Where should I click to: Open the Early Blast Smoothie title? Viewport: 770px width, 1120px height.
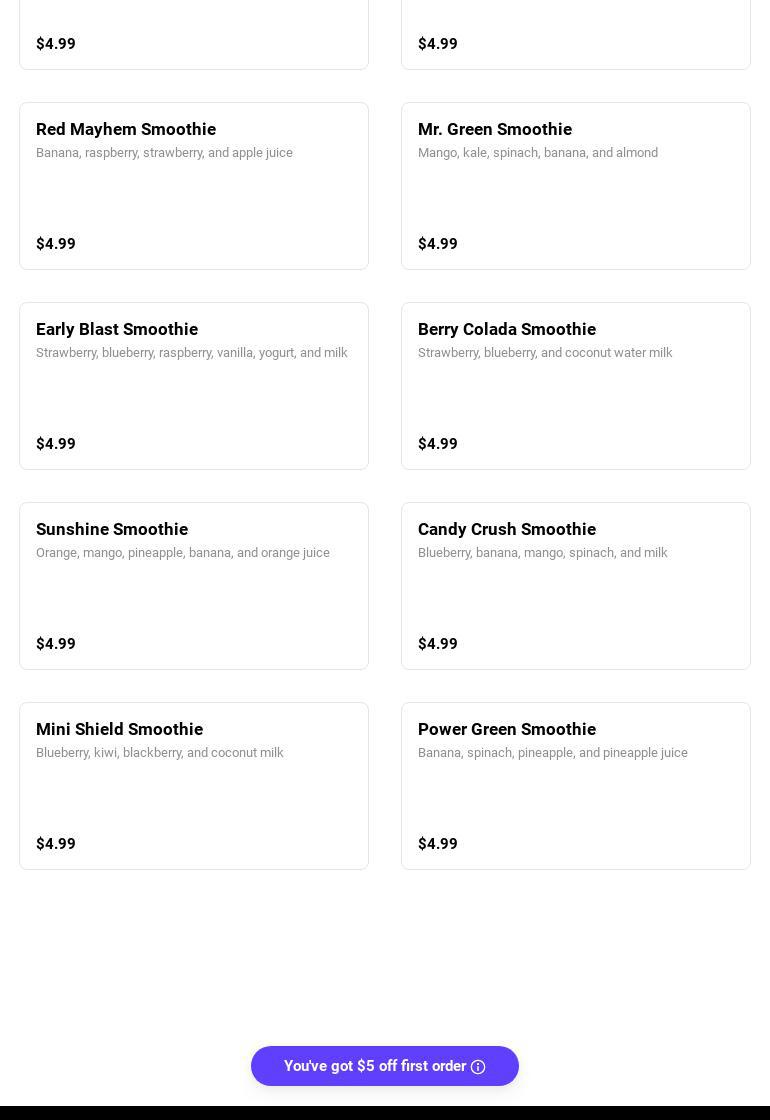117,329
